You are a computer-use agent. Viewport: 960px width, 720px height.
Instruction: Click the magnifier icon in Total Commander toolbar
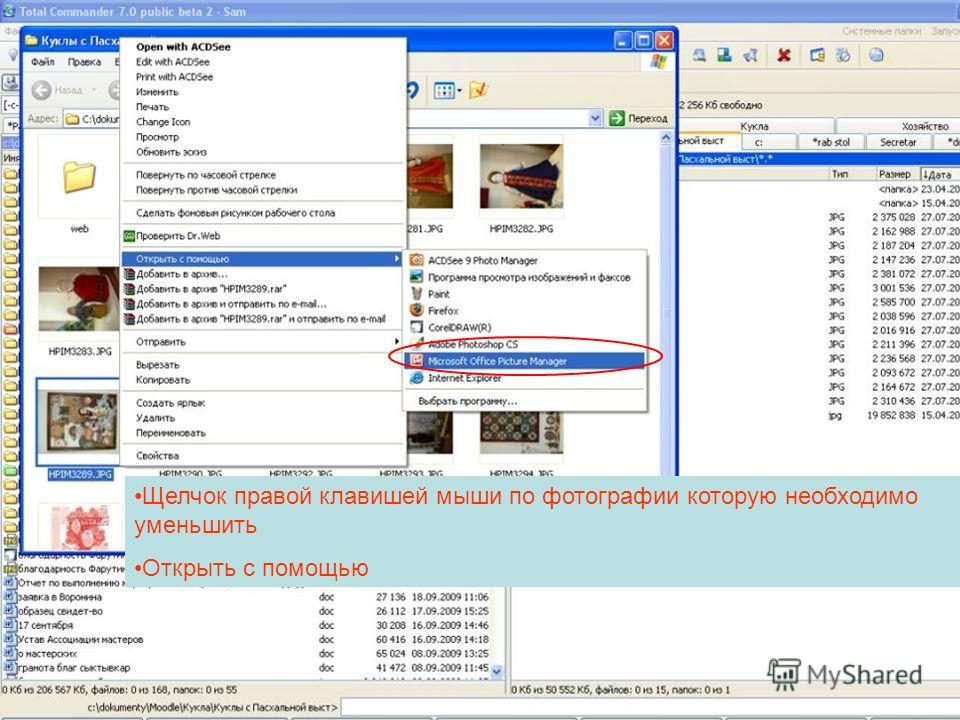pos(699,56)
